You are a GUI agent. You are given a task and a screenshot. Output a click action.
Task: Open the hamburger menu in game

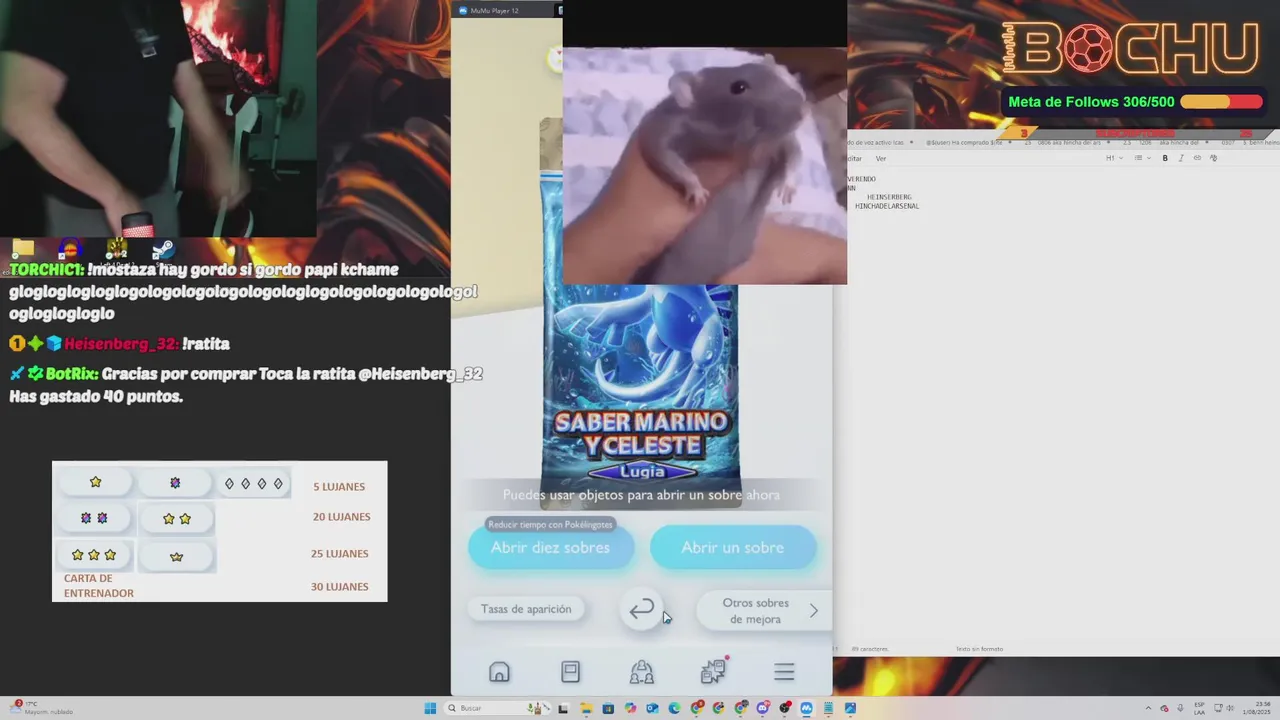(x=784, y=672)
